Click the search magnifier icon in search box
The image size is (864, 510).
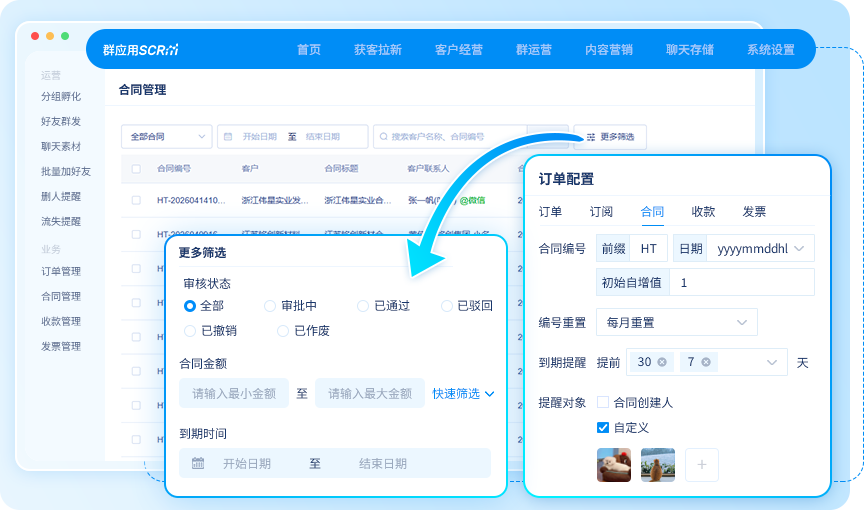(384, 137)
